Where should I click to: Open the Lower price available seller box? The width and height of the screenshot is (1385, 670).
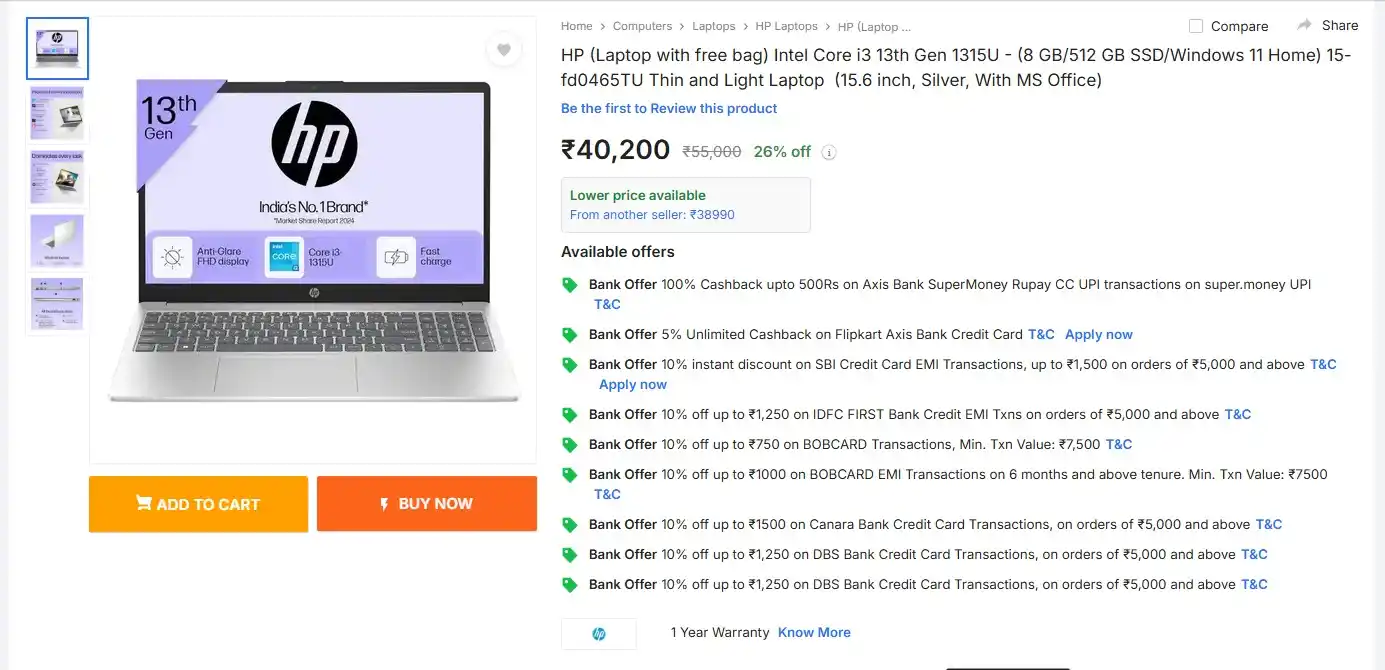(685, 205)
